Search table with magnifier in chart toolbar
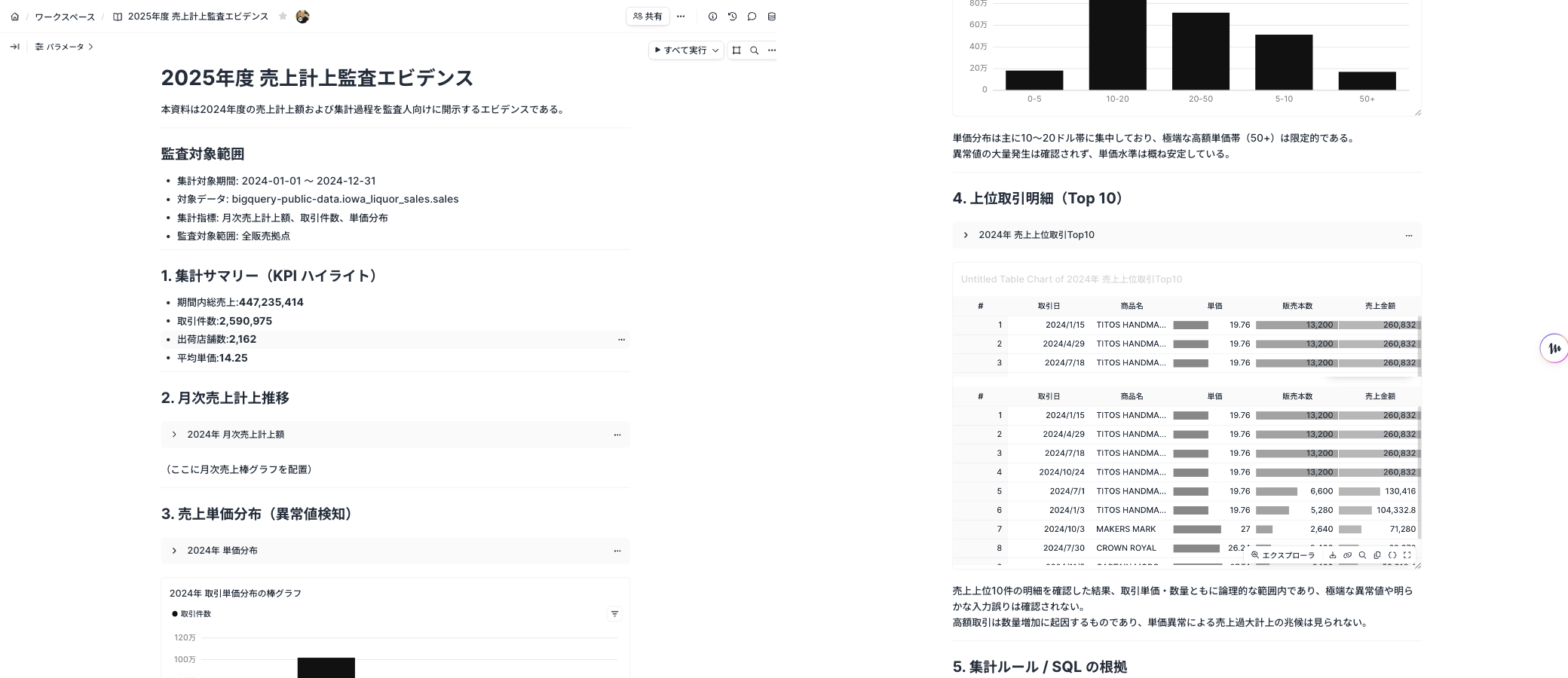1568x678 pixels. [x=1362, y=555]
